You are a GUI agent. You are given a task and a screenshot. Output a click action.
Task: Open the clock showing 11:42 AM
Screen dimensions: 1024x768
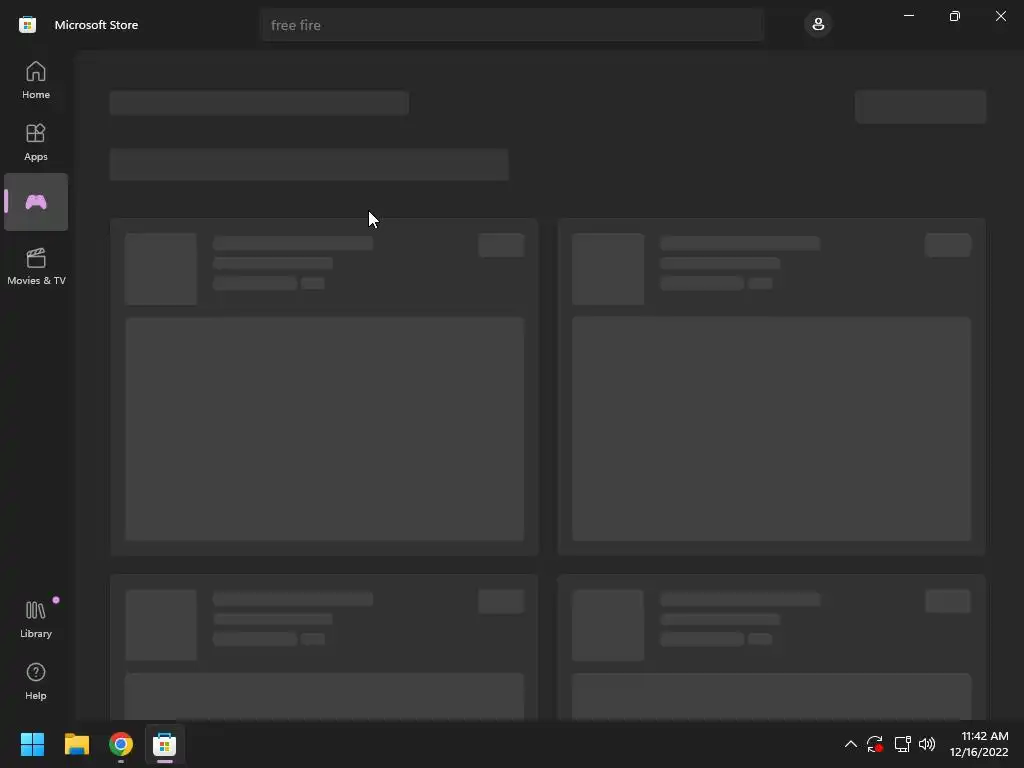coord(979,744)
